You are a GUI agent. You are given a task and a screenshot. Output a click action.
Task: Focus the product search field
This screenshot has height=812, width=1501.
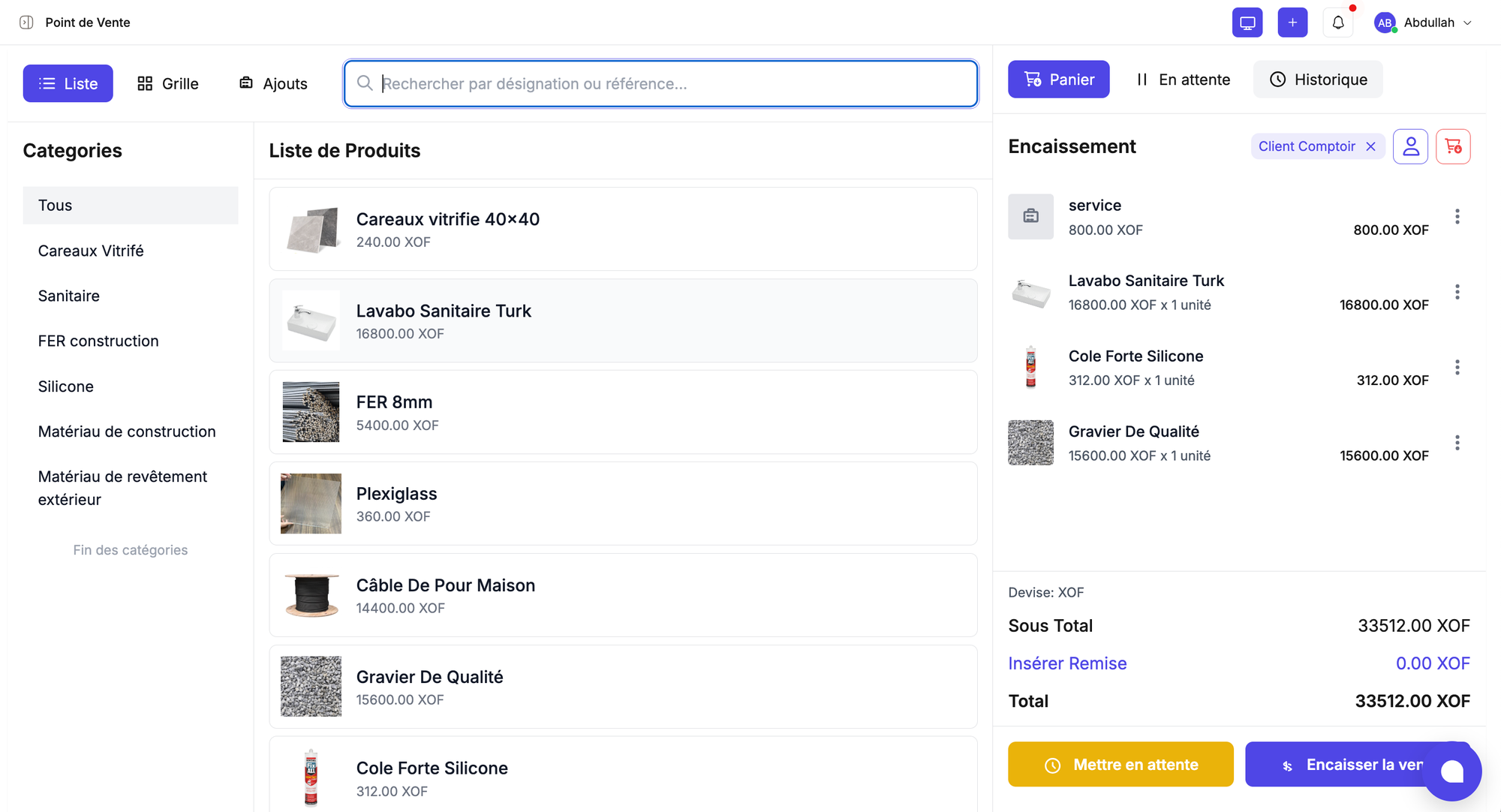pyautogui.click(x=660, y=83)
